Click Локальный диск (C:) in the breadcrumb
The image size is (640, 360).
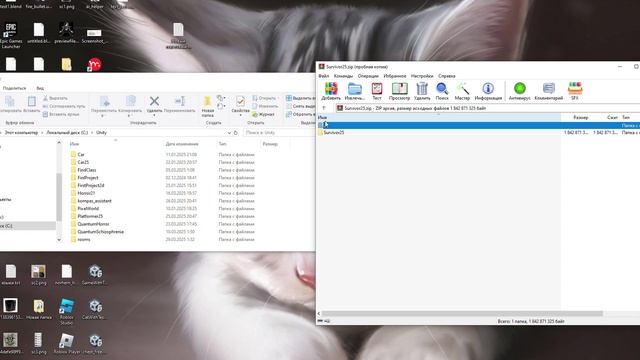67,133
